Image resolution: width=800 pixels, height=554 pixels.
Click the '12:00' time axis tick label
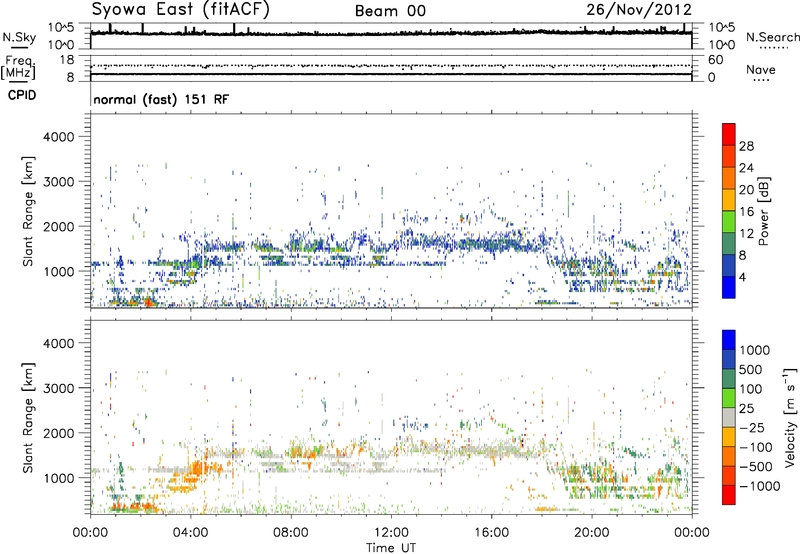391,533
